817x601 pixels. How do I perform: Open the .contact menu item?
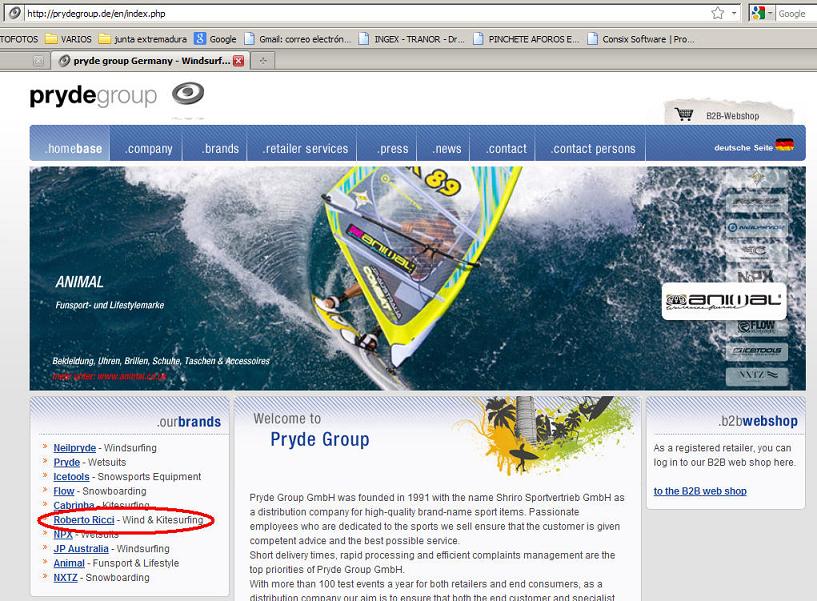pyautogui.click(x=506, y=149)
